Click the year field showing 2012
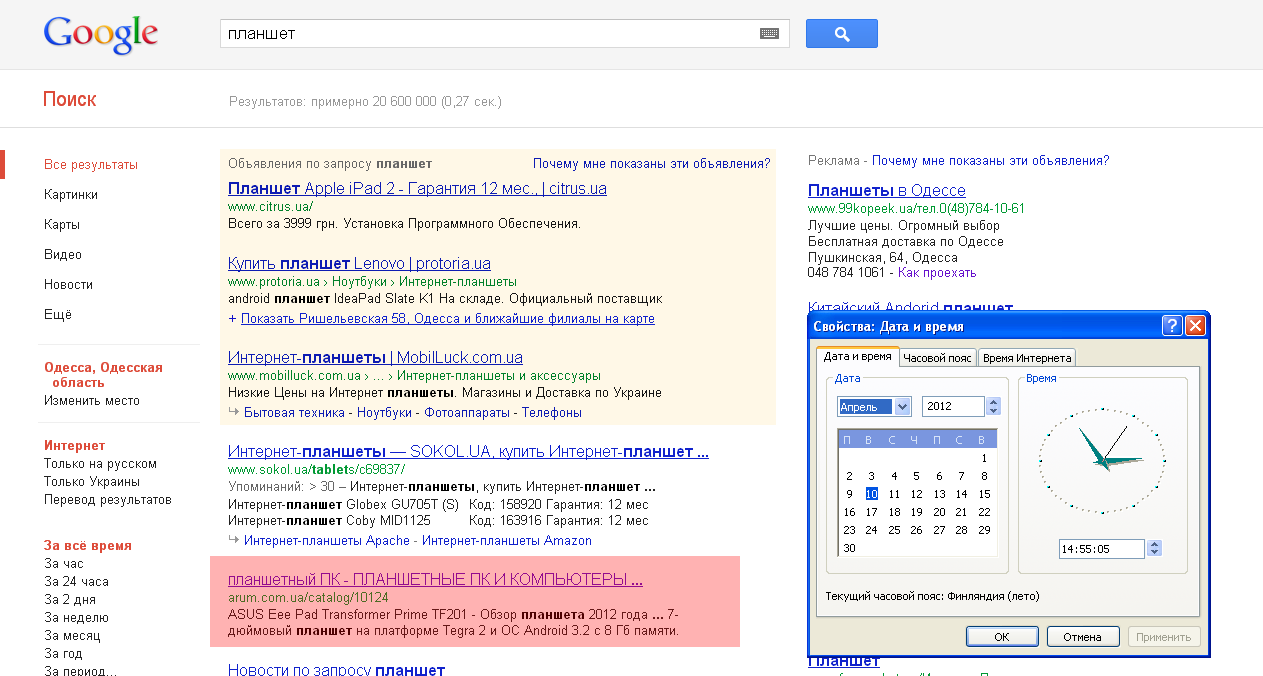Viewport: 1263px width, 676px height. tap(954, 406)
